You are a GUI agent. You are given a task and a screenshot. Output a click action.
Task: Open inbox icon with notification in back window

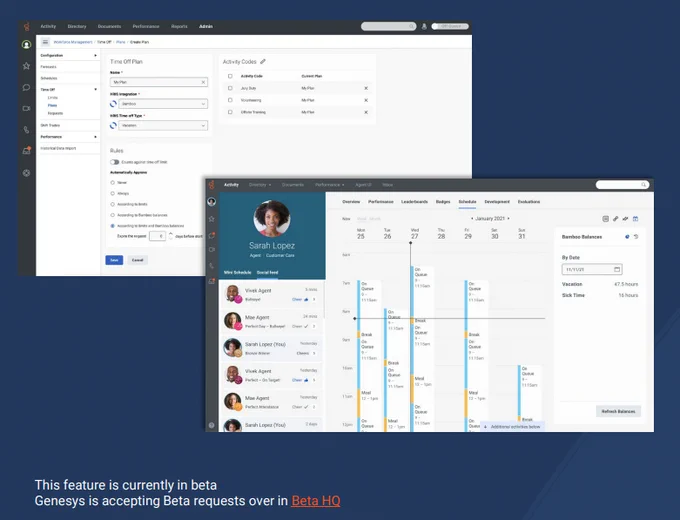point(26,150)
